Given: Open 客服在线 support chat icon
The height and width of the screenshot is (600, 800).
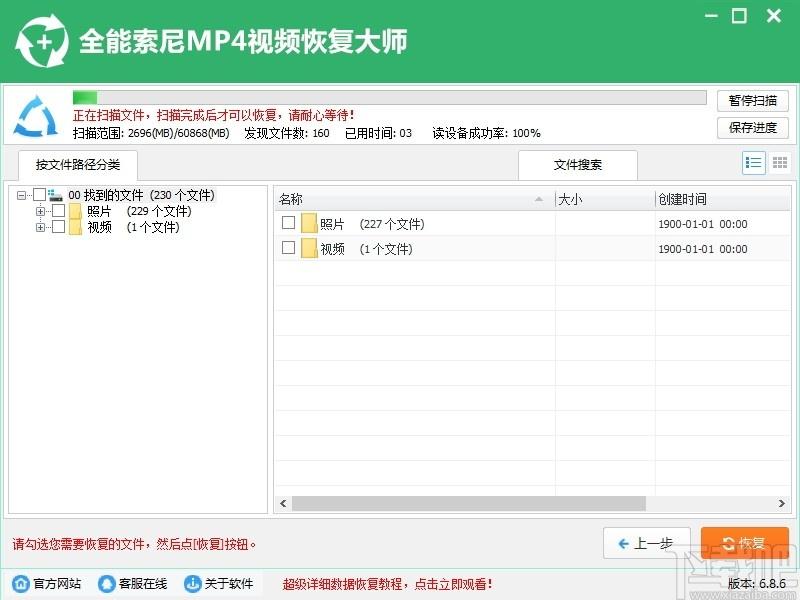Looking at the screenshot, I should click(x=106, y=584).
